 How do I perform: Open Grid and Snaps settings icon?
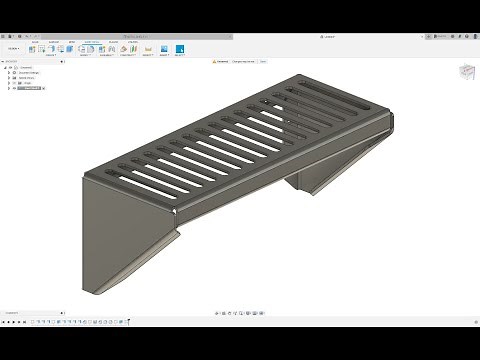coord(255,313)
